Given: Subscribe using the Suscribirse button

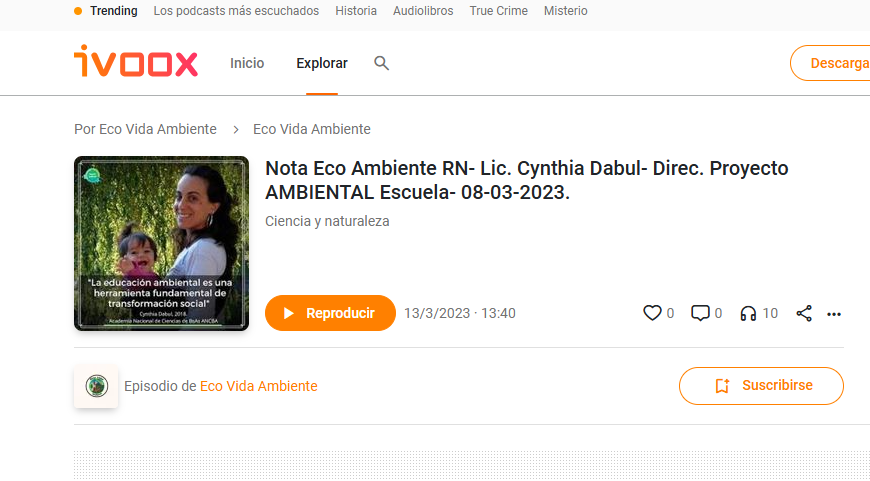Looking at the screenshot, I should 761,386.
